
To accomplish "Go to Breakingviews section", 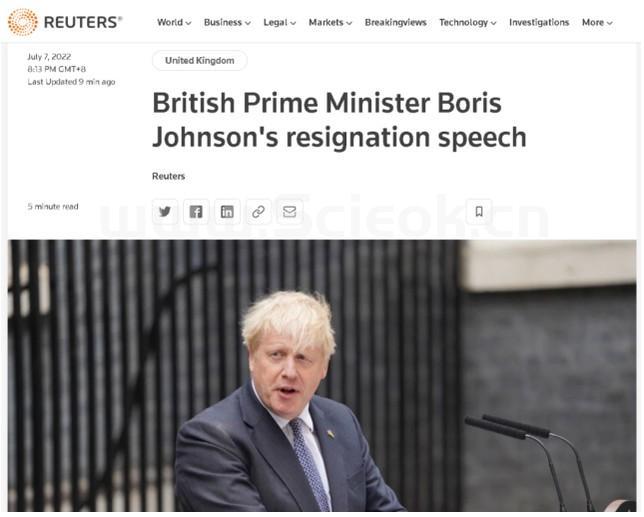I will (x=396, y=23).
